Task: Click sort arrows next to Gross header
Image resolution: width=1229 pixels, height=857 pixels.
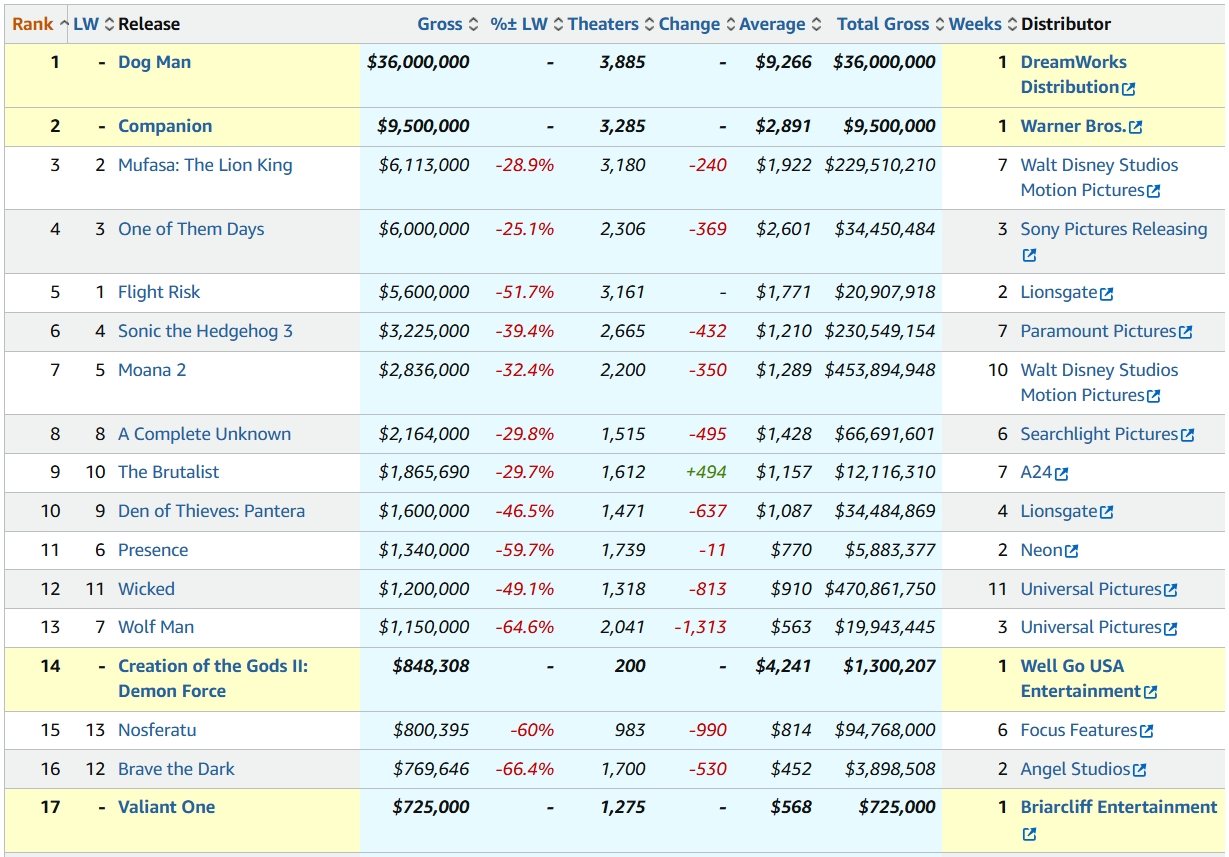Action: coord(474,24)
